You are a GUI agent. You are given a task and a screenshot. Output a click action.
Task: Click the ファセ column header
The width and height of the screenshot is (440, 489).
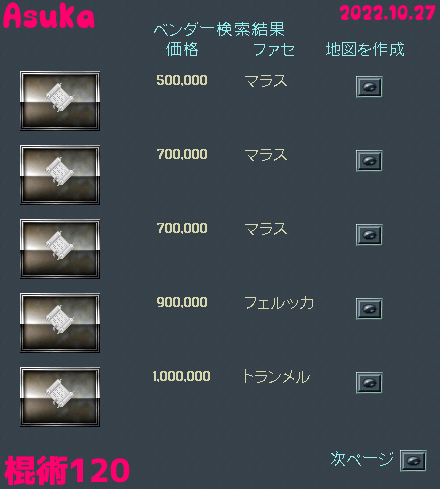tap(274, 50)
